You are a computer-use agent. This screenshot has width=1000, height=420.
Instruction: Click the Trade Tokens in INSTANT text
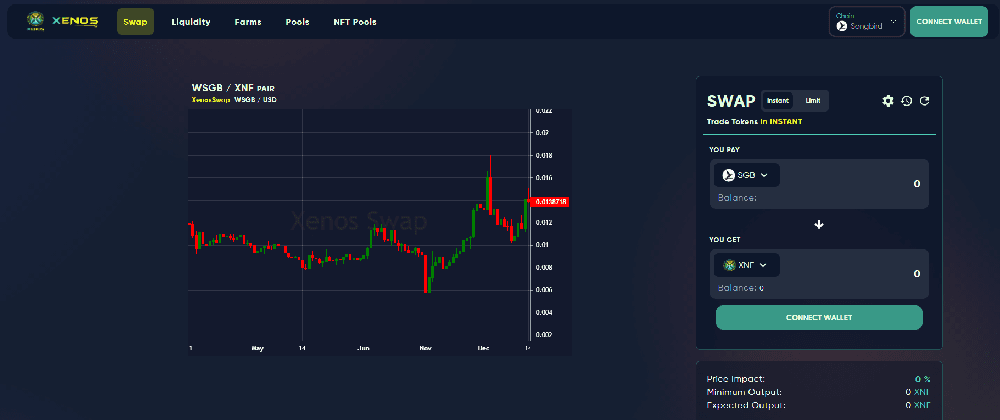click(754, 121)
